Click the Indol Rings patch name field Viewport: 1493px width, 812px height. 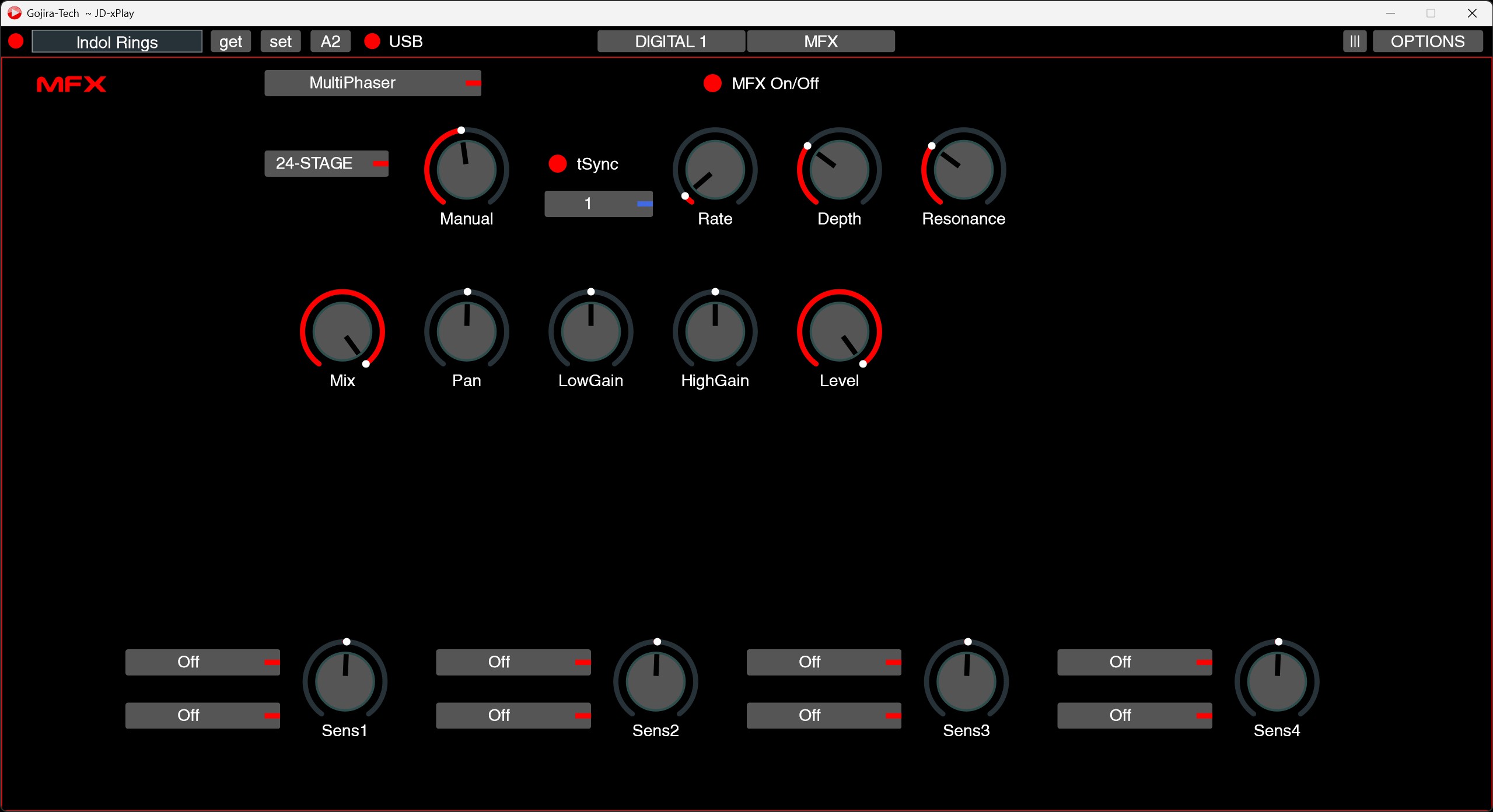click(x=117, y=41)
